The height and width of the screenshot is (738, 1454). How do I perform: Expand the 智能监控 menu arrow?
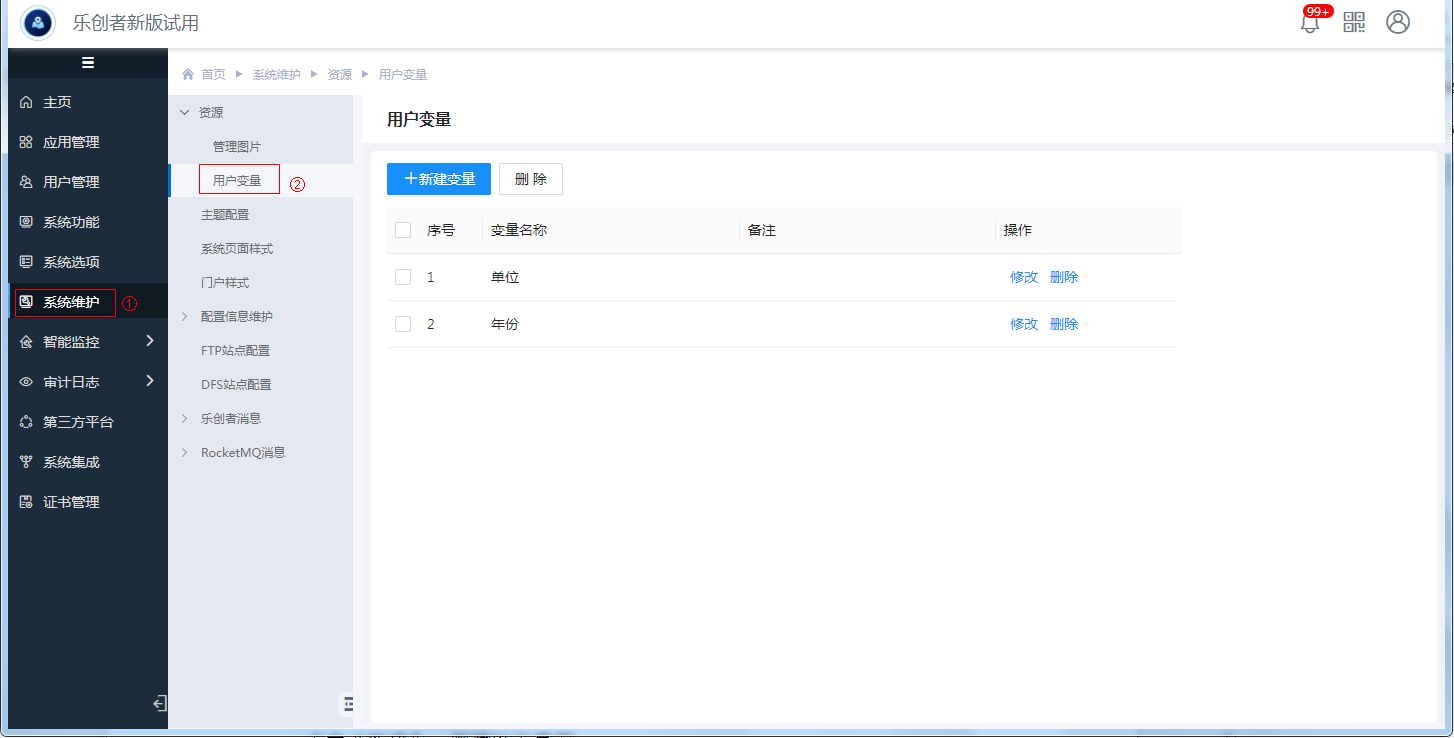[150, 341]
